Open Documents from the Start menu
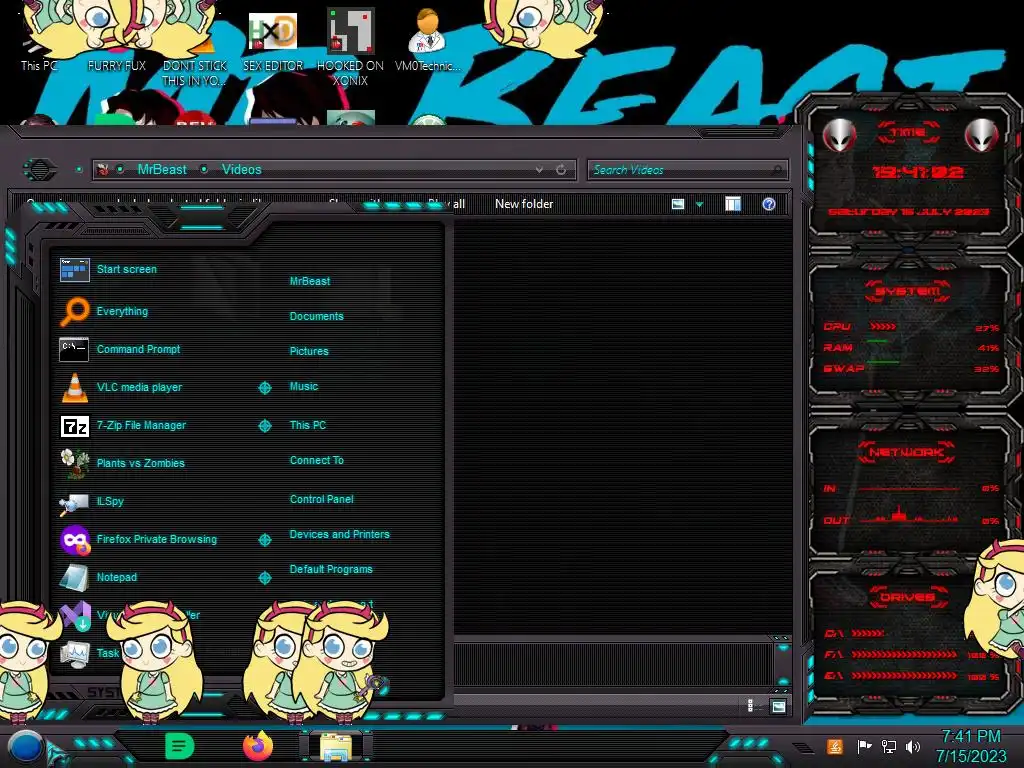Viewport: 1024px width, 768px height. point(316,316)
